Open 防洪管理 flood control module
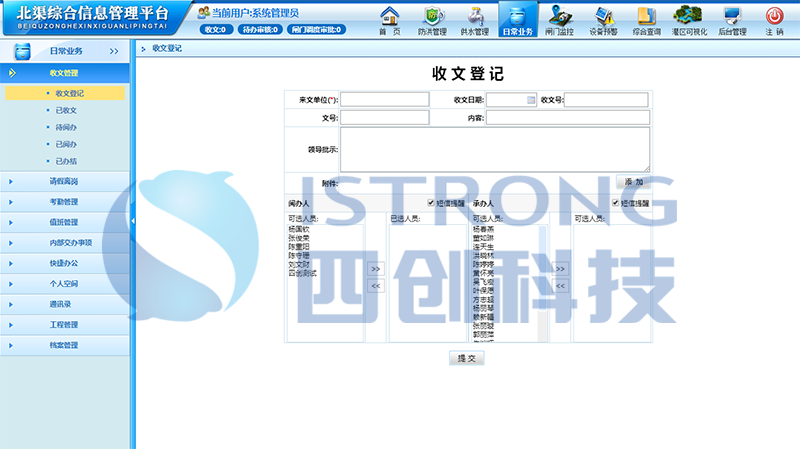800x449 pixels. tap(432, 19)
